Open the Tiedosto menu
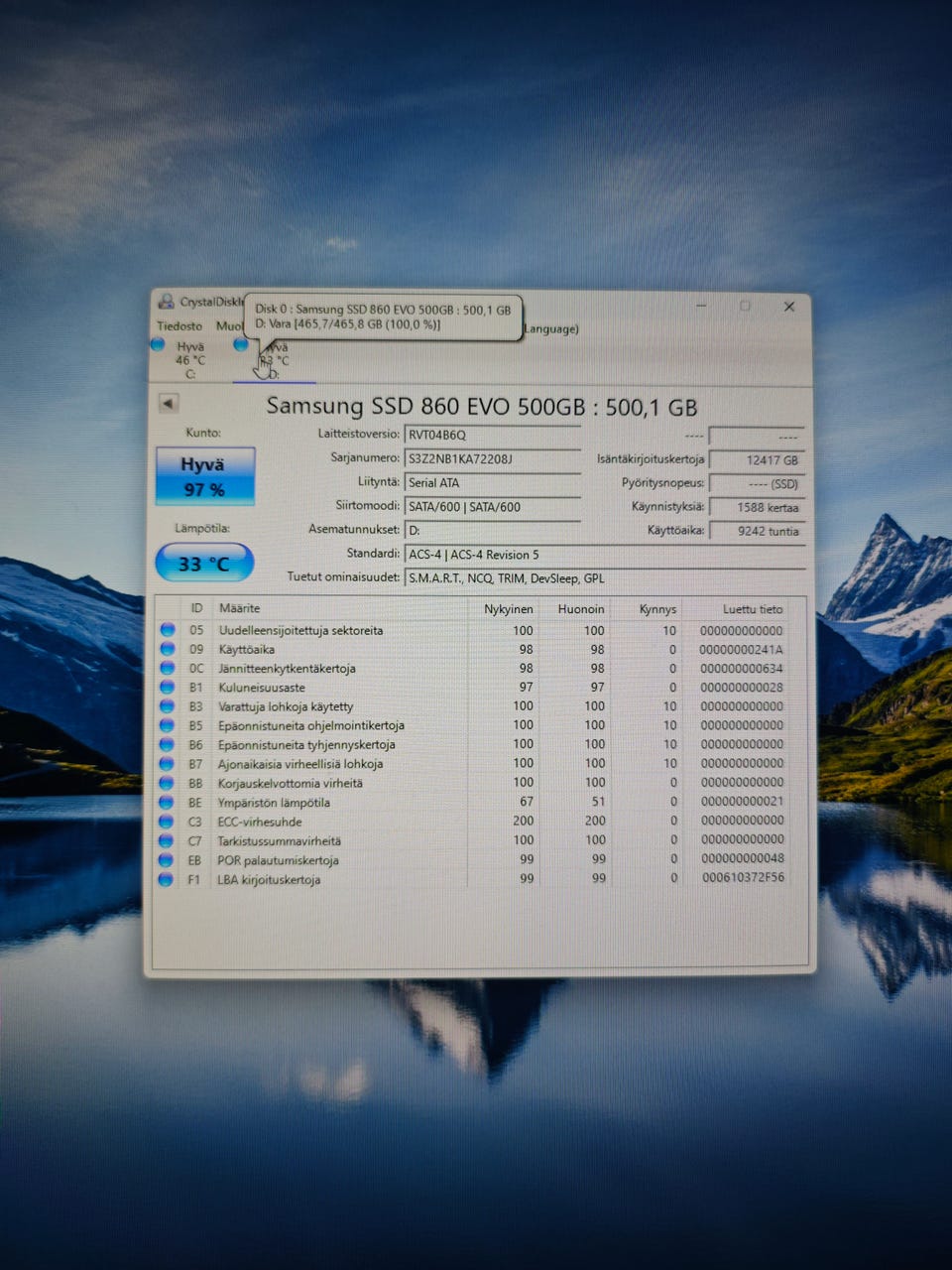 tap(179, 325)
